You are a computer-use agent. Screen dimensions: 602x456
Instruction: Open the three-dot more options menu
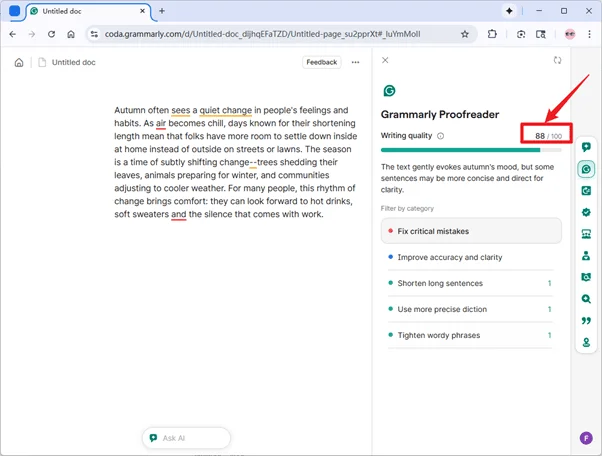pos(356,62)
